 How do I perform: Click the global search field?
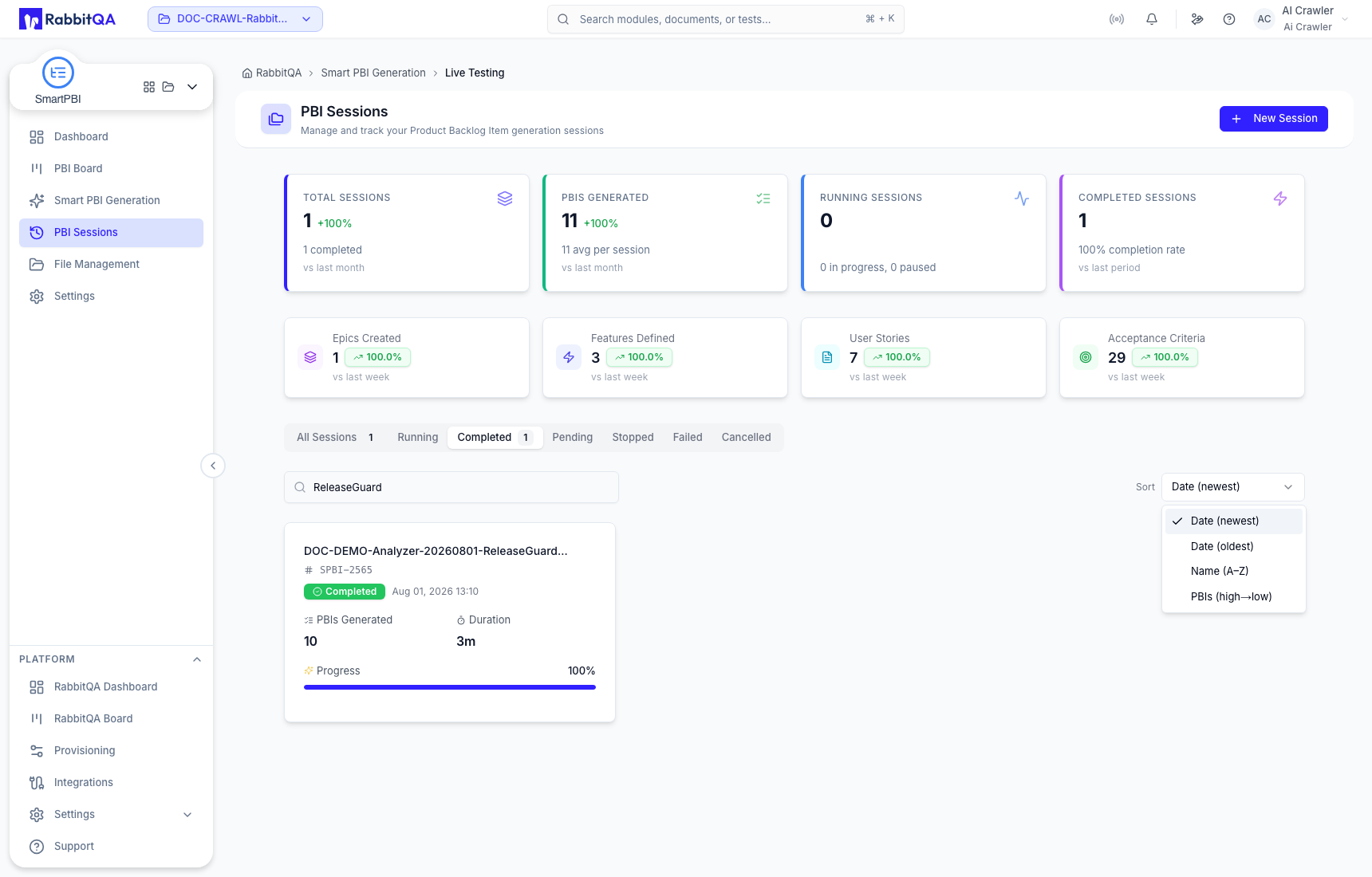(726, 19)
